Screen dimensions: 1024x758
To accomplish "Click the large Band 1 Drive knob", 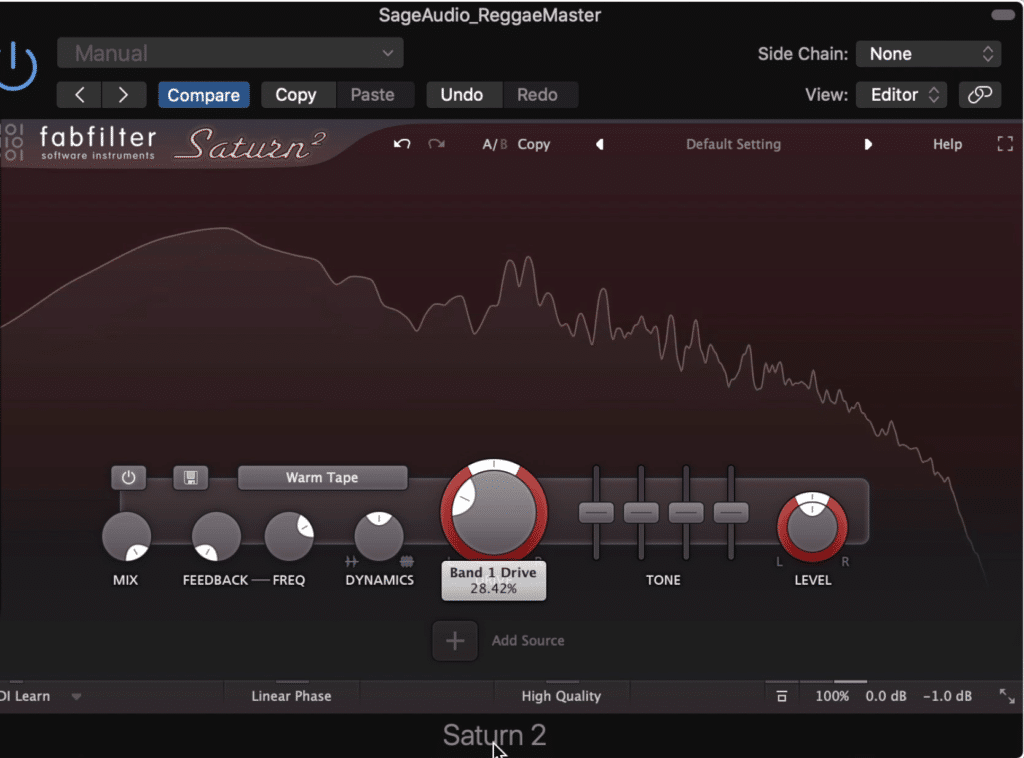I will pyautogui.click(x=494, y=512).
